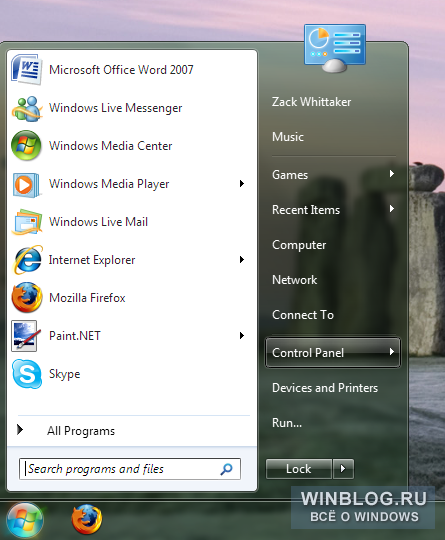This screenshot has width=445, height=540.
Task: Open Network from Start menu
Action: [294, 280]
